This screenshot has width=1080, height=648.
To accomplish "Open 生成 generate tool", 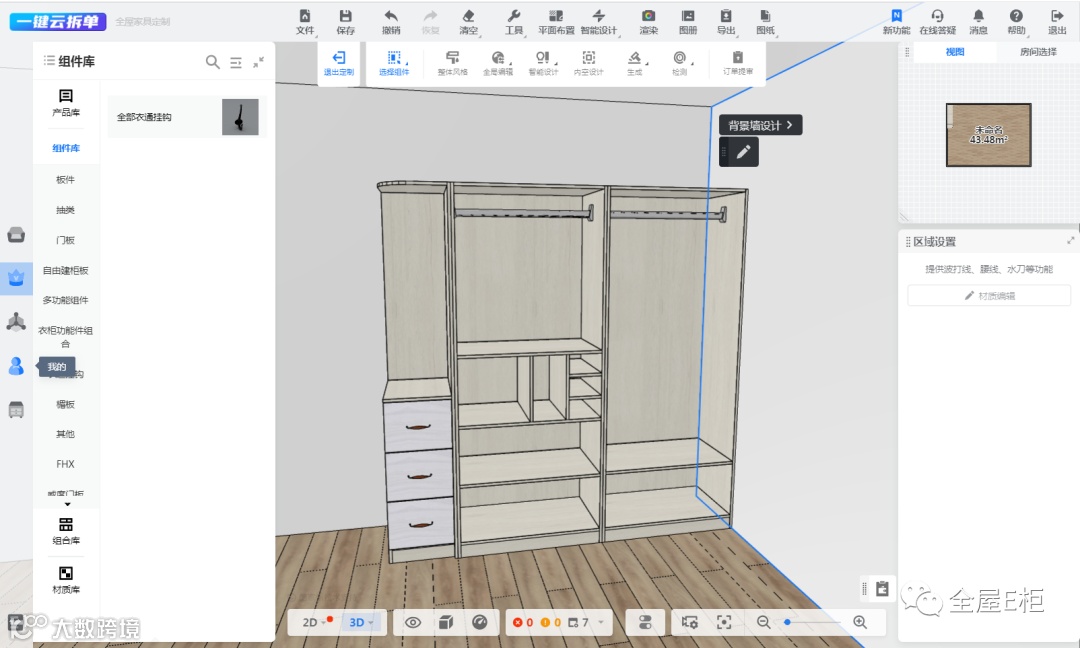I will pos(634,63).
